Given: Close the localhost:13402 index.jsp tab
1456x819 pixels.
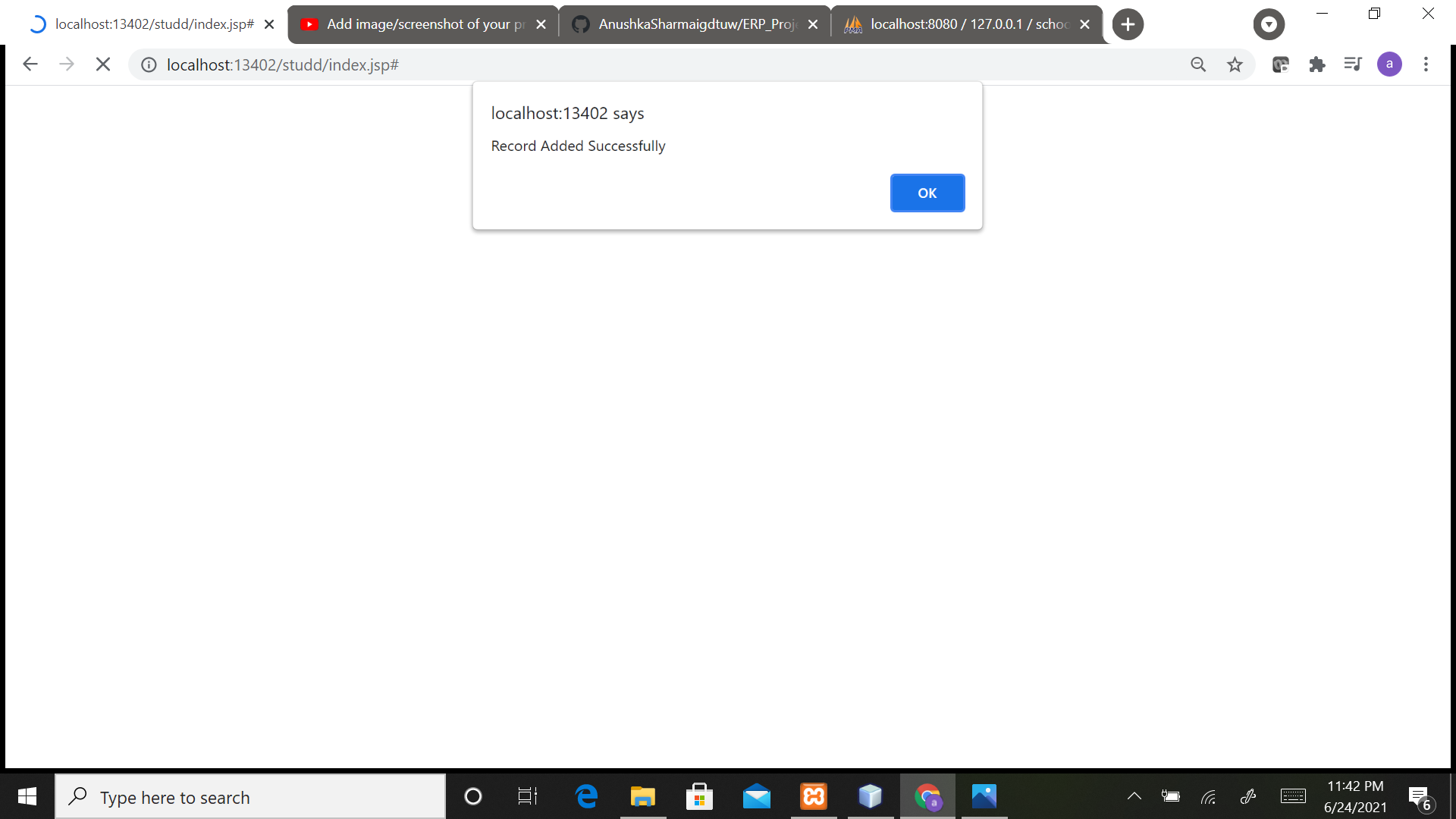Looking at the screenshot, I should tap(269, 24).
